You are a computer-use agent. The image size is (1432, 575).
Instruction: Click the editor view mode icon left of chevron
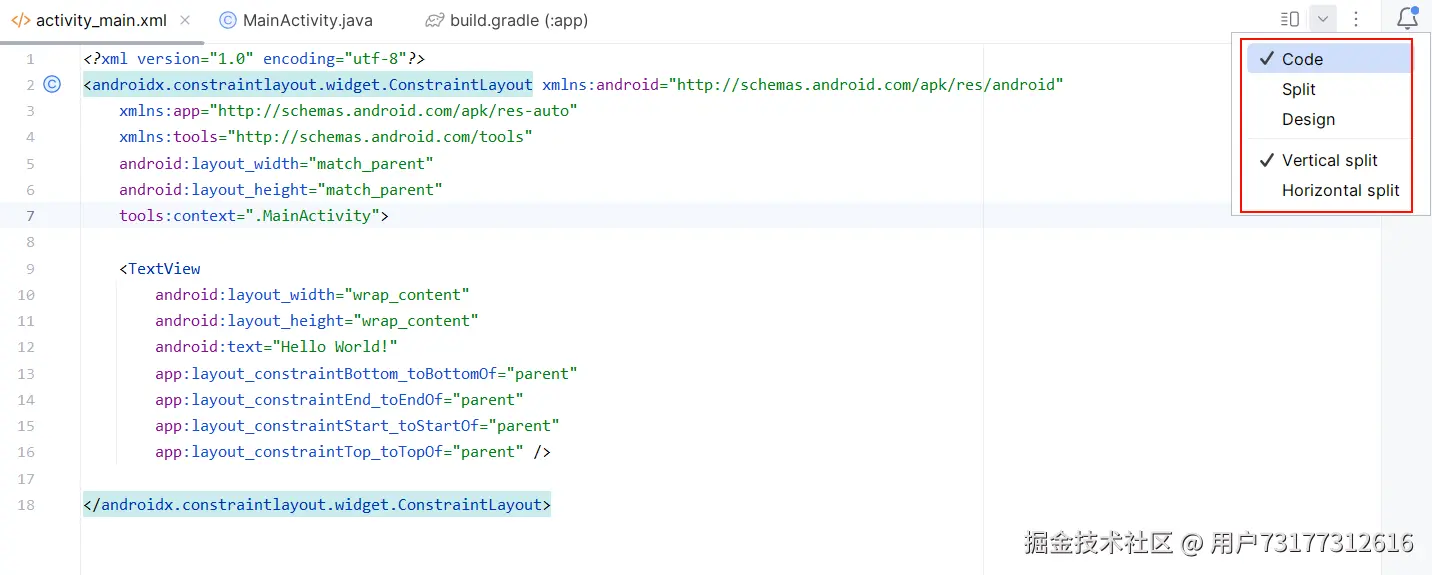tap(1290, 19)
